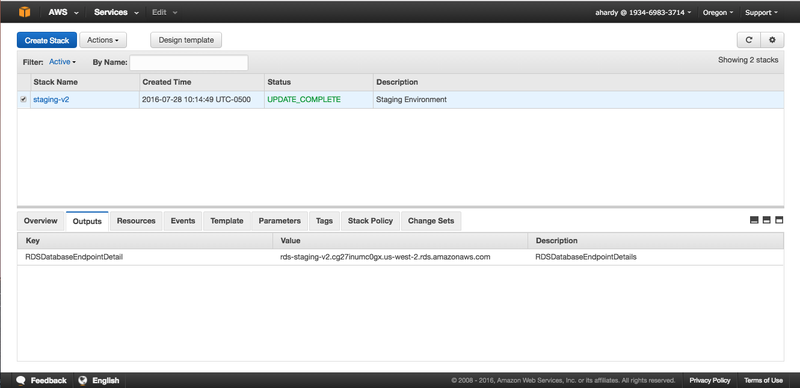The image size is (800, 388).
Task: Open the Actions dropdown button
Action: 103,40
